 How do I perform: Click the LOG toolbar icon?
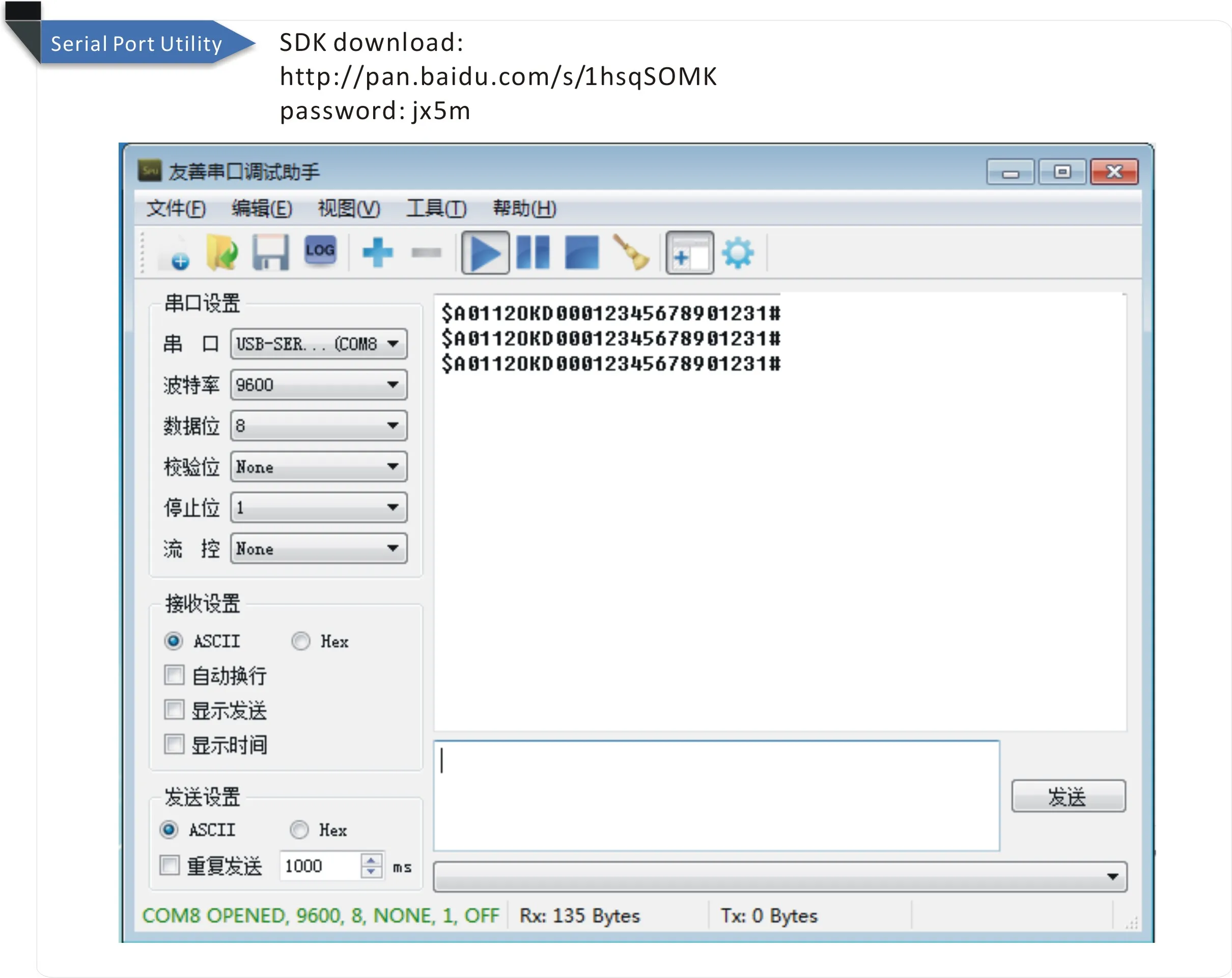coord(320,250)
